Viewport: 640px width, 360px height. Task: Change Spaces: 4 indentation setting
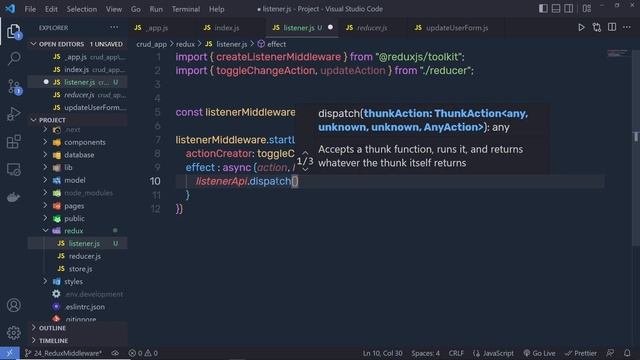425,353
